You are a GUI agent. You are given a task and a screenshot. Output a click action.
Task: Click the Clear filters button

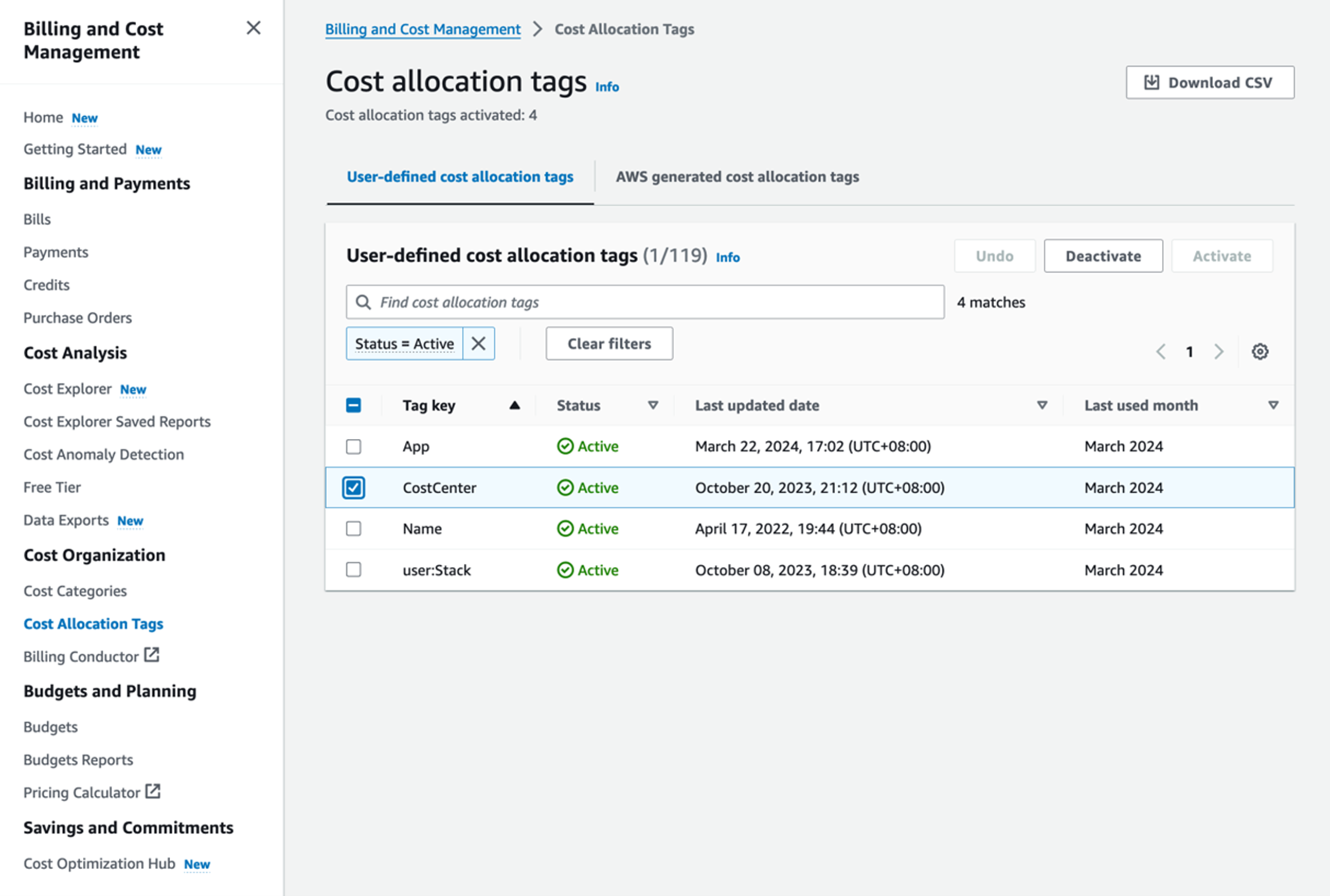(x=608, y=344)
